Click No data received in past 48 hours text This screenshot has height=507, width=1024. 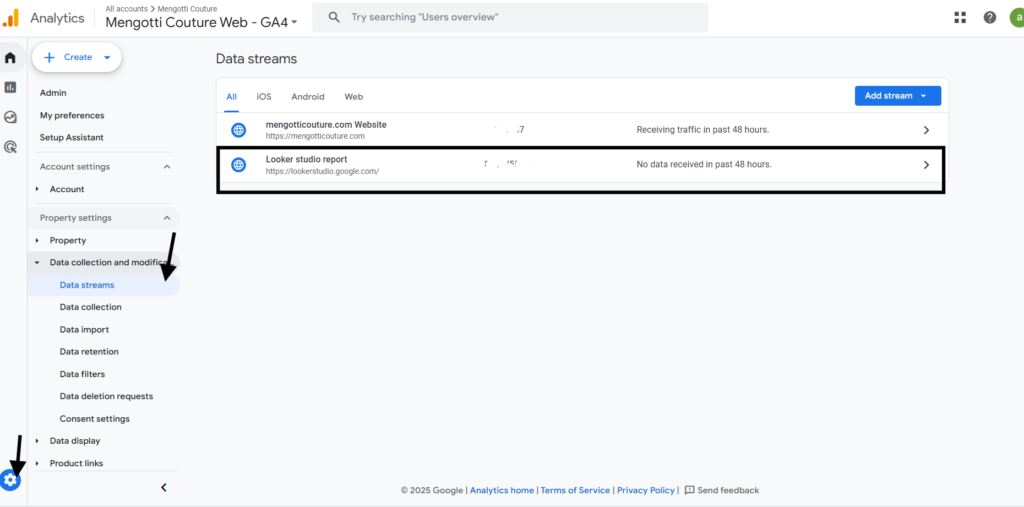pos(704,165)
